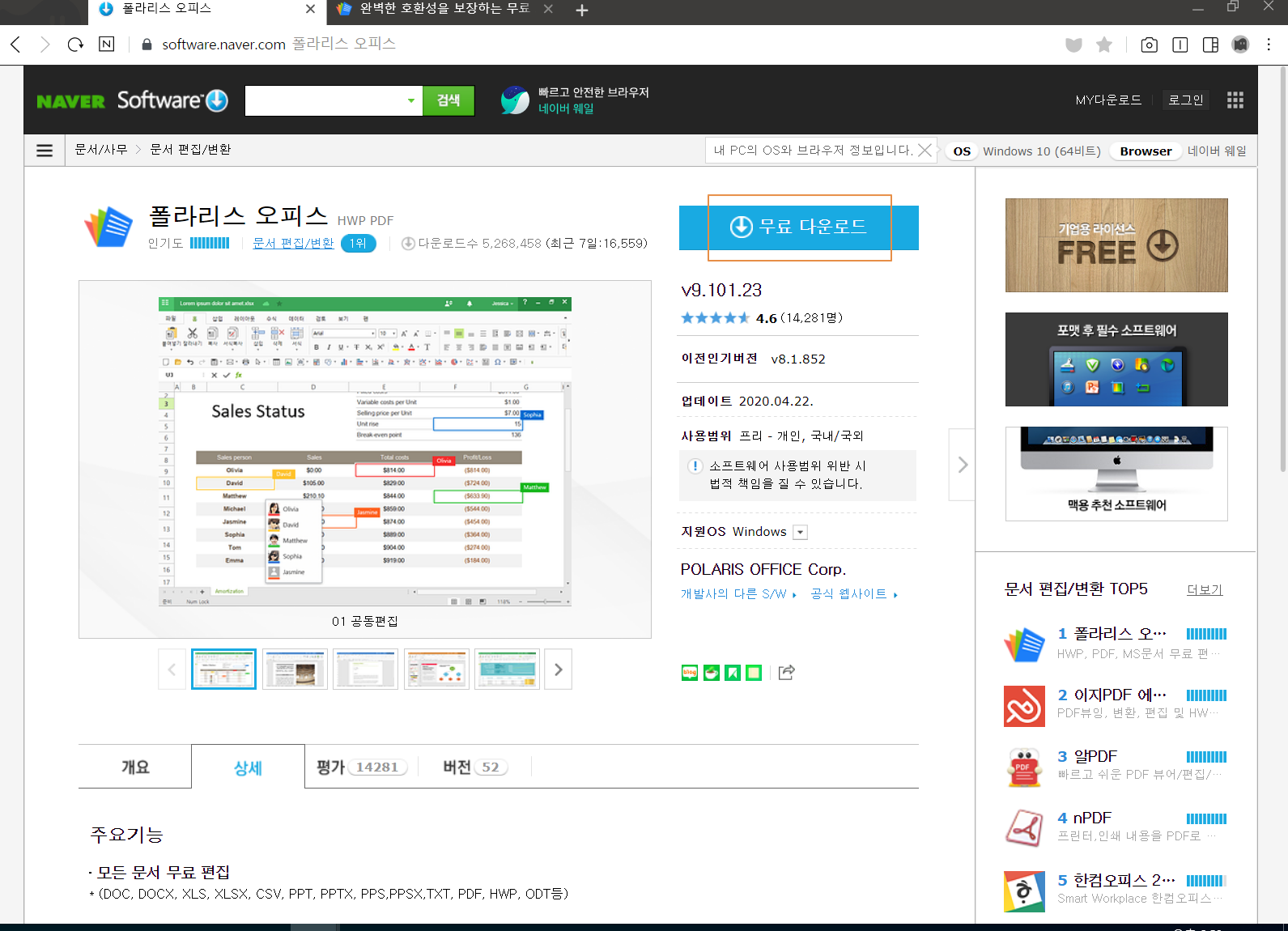The height and width of the screenshot is (931, 1288).
Task: Show next screenshot thumbnails arrow
Action: point(558,670)
